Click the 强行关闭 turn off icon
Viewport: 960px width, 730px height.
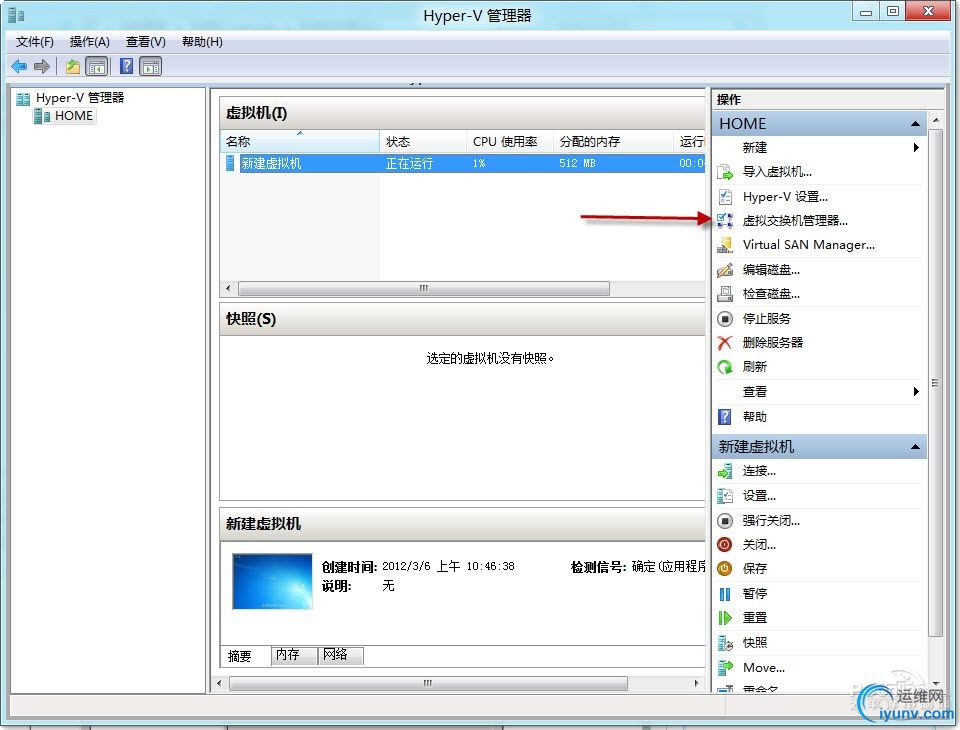click(725, 521)
